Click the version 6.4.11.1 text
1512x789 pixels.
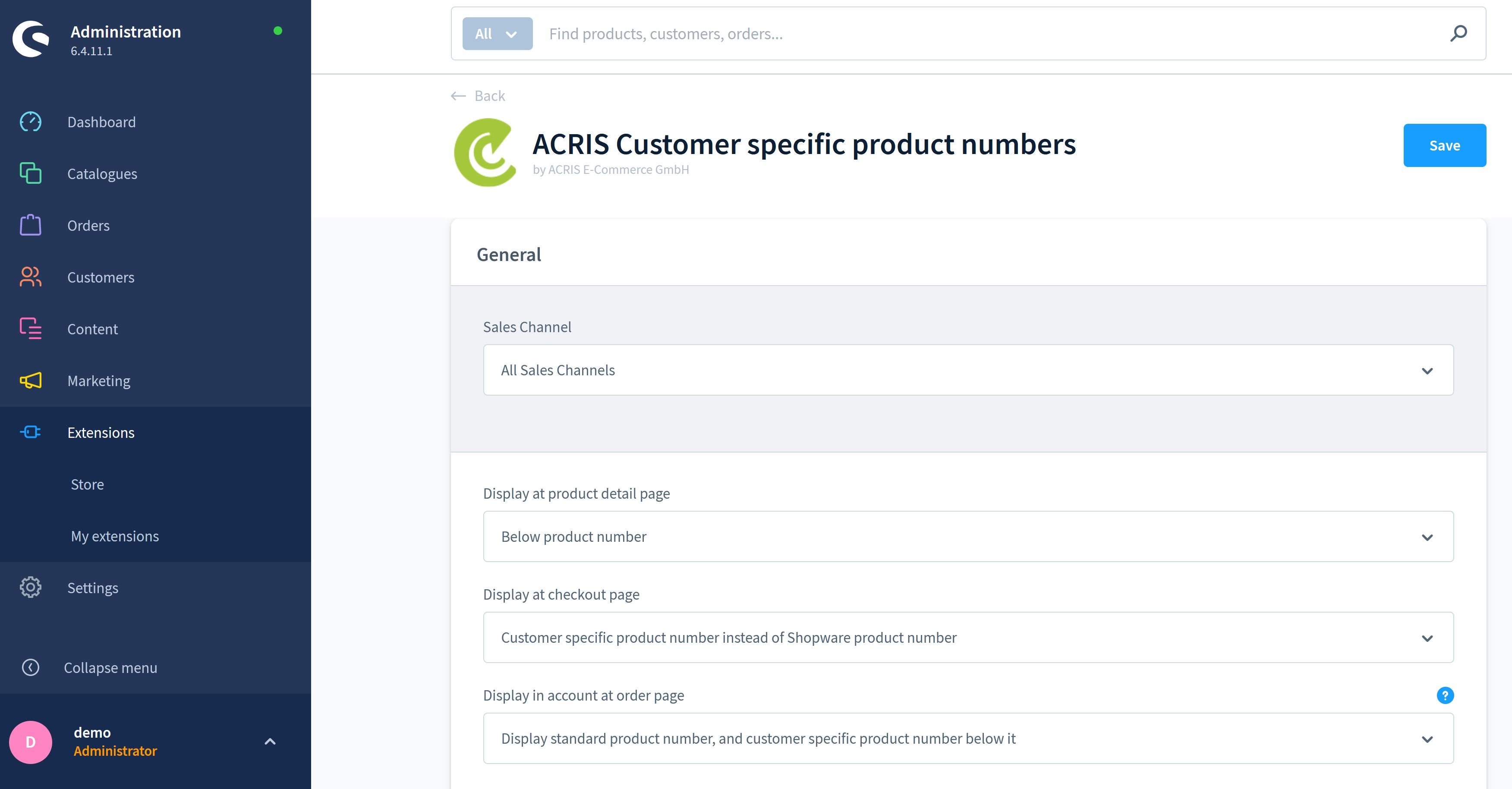click(91, 51)
